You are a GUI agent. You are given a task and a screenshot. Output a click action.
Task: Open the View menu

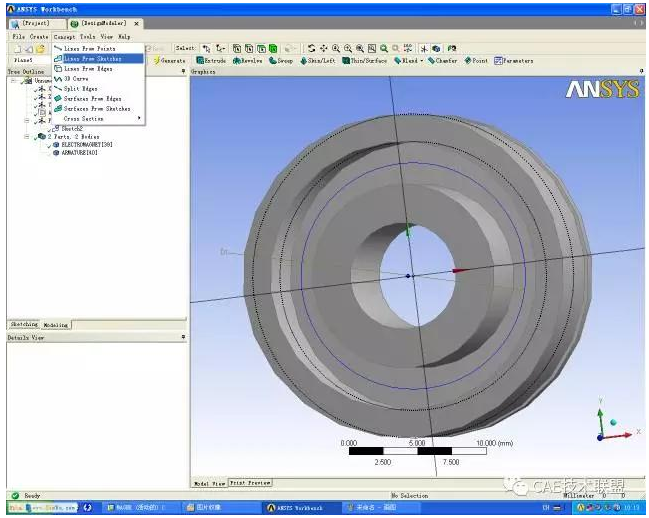coord(106,36)
